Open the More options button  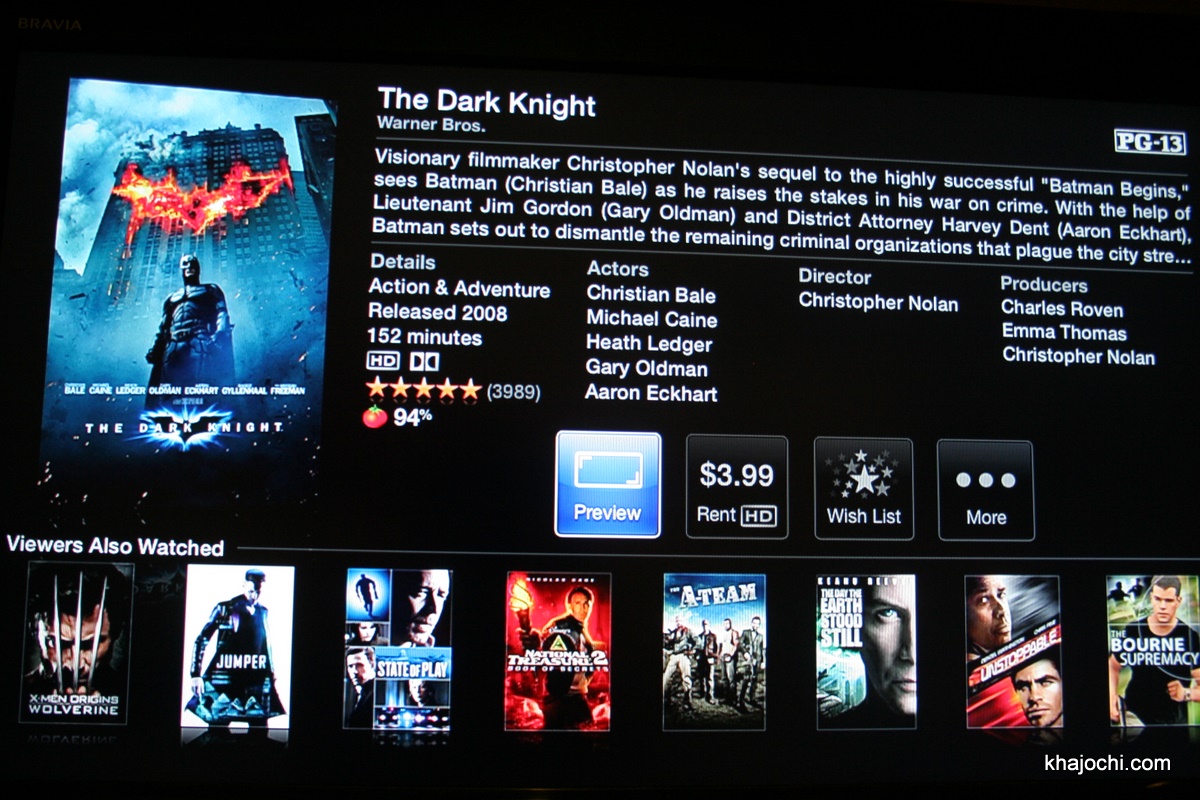985,490
